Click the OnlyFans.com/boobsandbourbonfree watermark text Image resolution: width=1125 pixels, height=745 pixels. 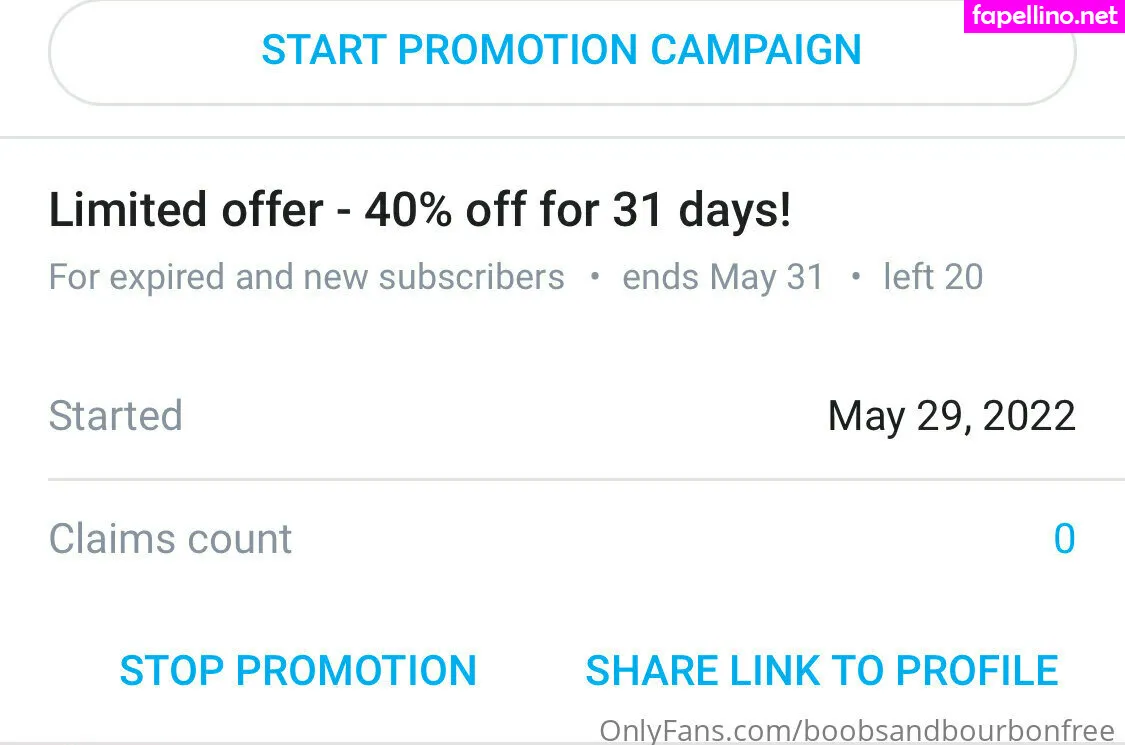pos(857,731)
